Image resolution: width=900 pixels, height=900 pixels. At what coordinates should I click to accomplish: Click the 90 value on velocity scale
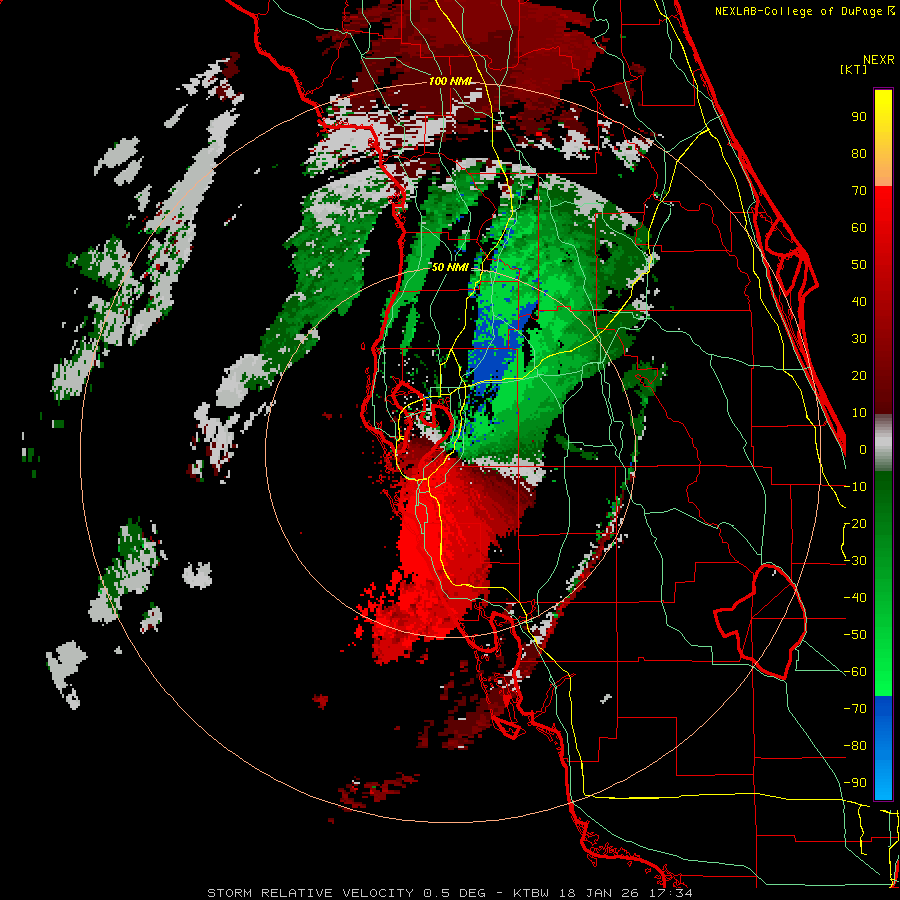point(859,117)
